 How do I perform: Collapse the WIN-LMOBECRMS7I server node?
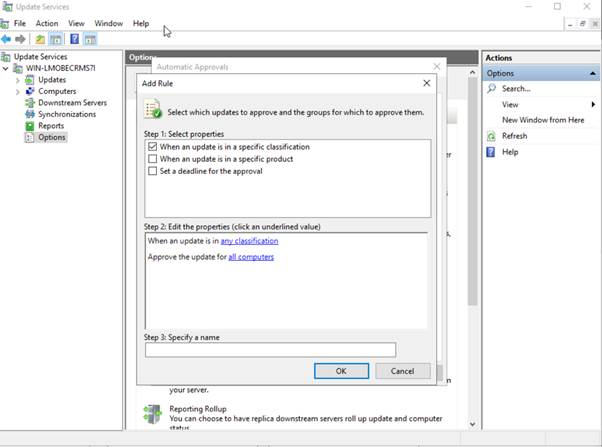[x=5, y=69]
